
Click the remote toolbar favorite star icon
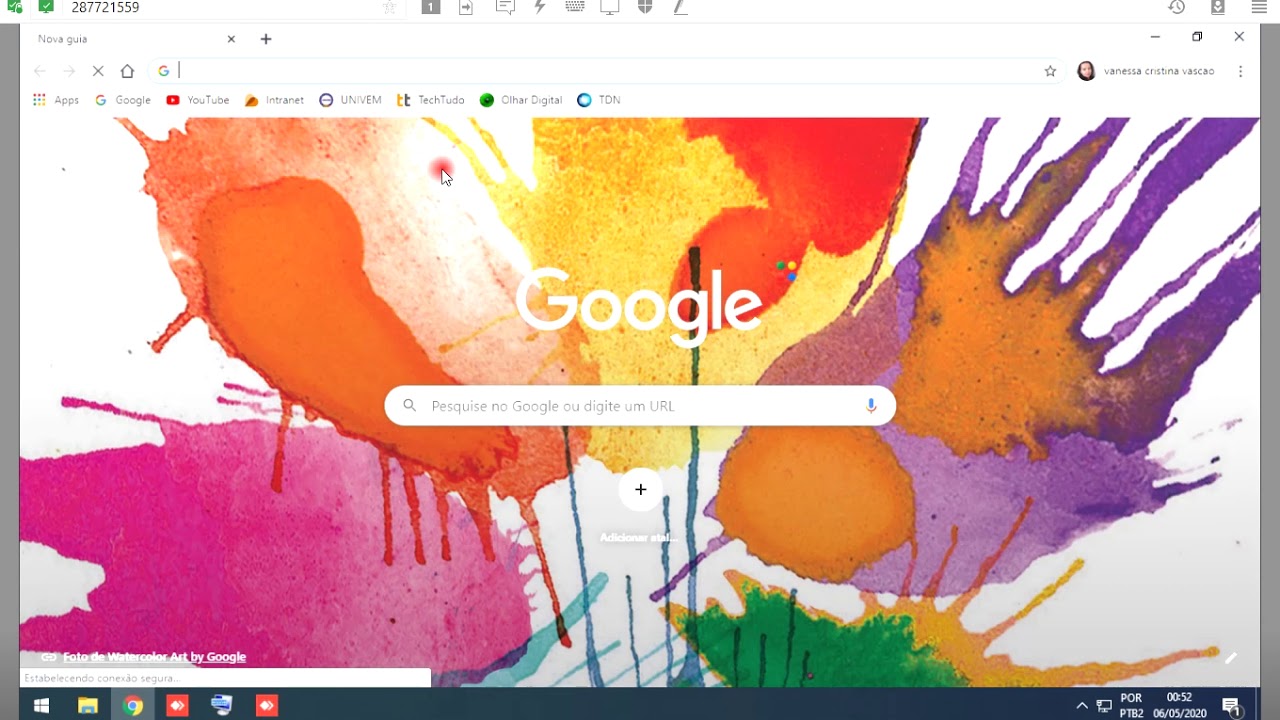pos(389,7)
